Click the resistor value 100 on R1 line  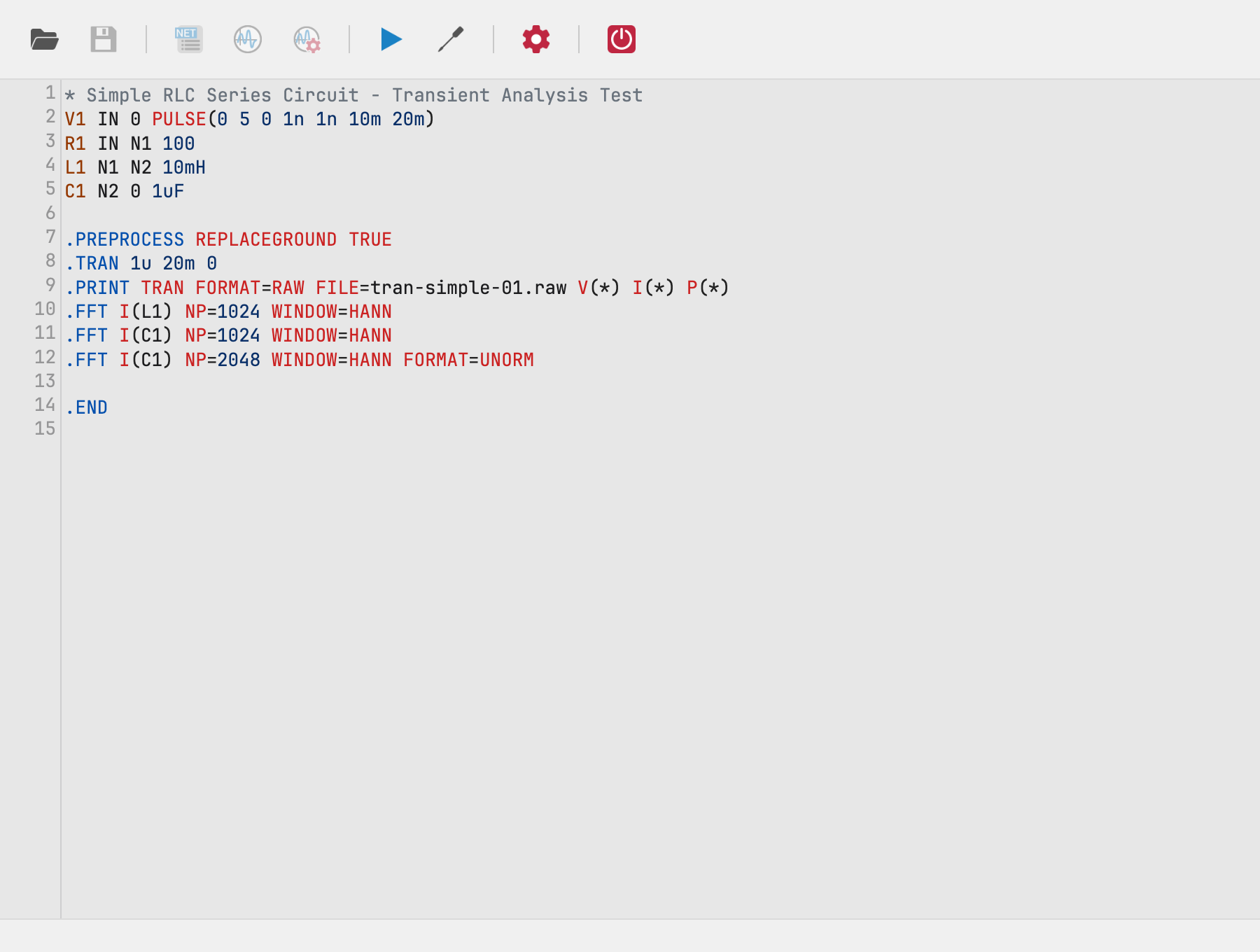tap(178, 143)
